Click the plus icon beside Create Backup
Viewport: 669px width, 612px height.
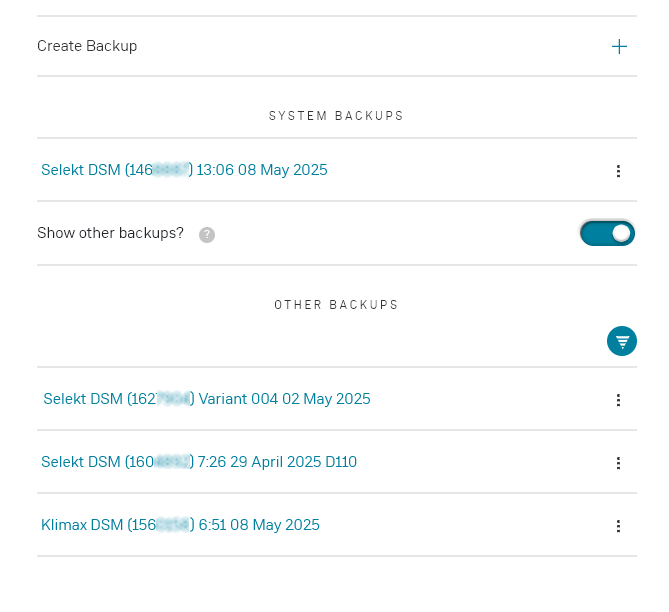(x=619, y=47)
